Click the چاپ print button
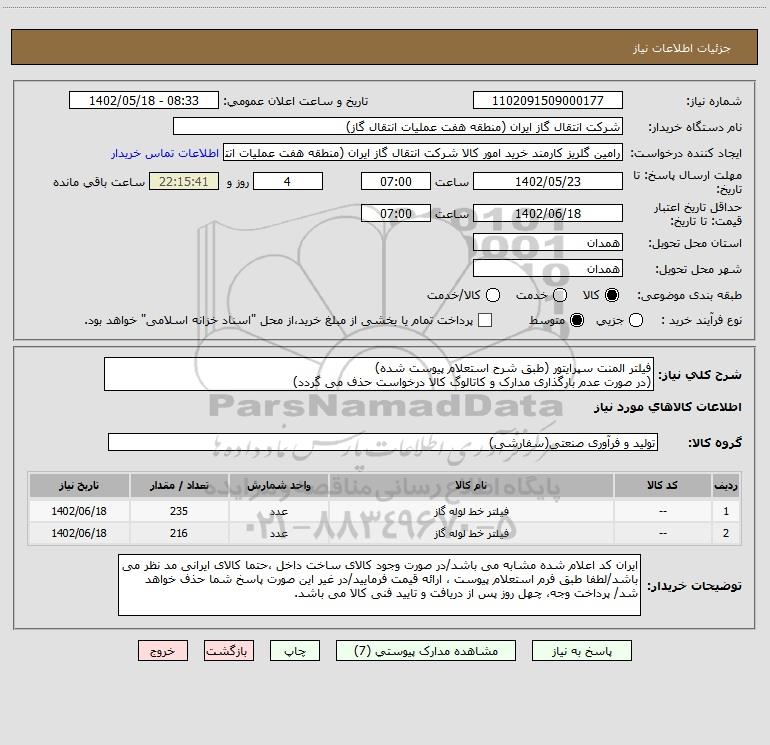This screenshot has width=770, height=745. (295, 651)
